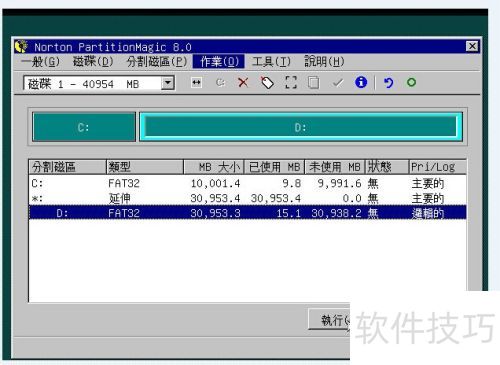Close the Norton PartitionMagic window
The width and height of the screenshot is (500, 365).
coord(472,46)
